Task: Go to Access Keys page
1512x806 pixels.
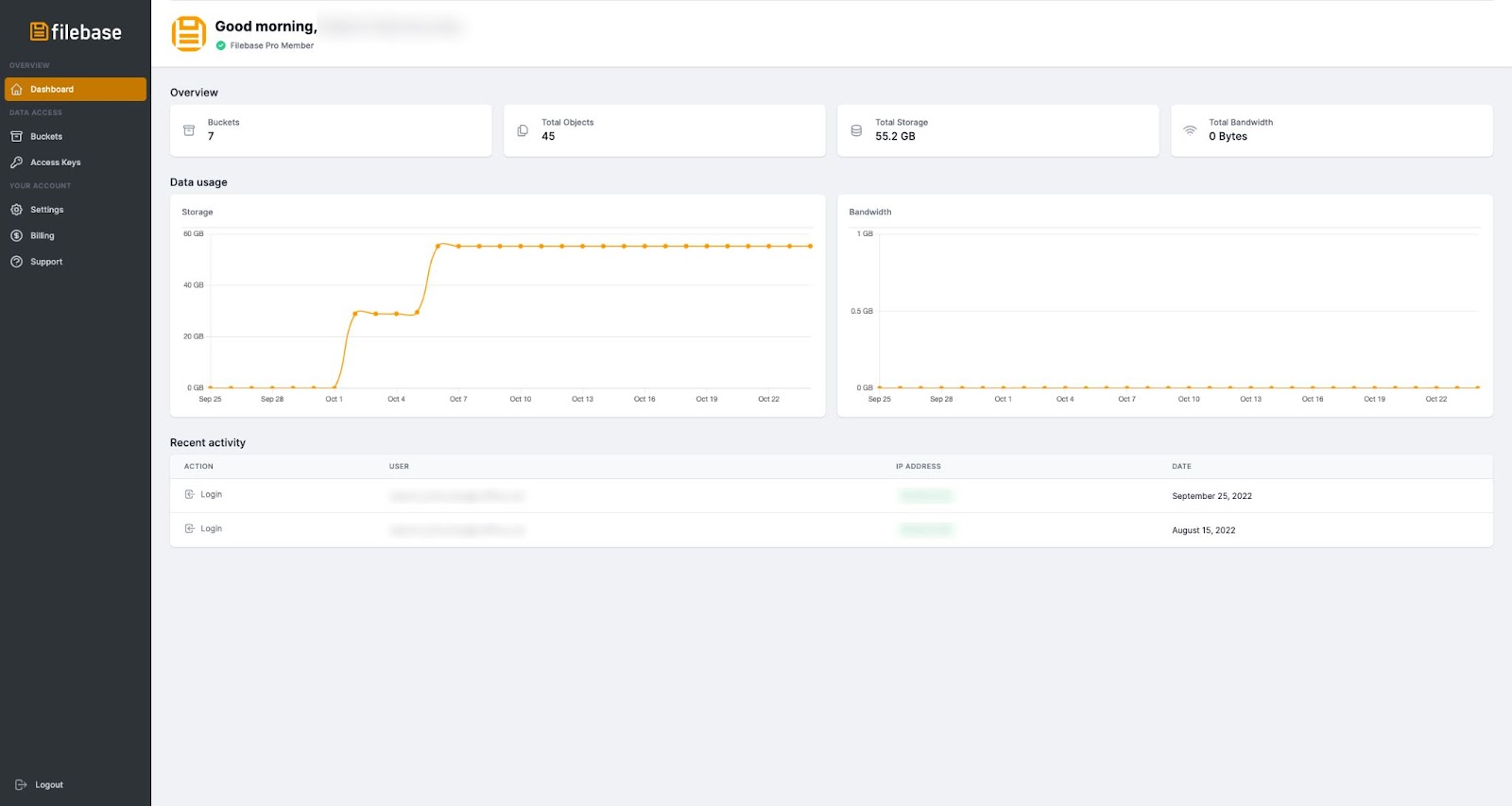Action: 56,163
